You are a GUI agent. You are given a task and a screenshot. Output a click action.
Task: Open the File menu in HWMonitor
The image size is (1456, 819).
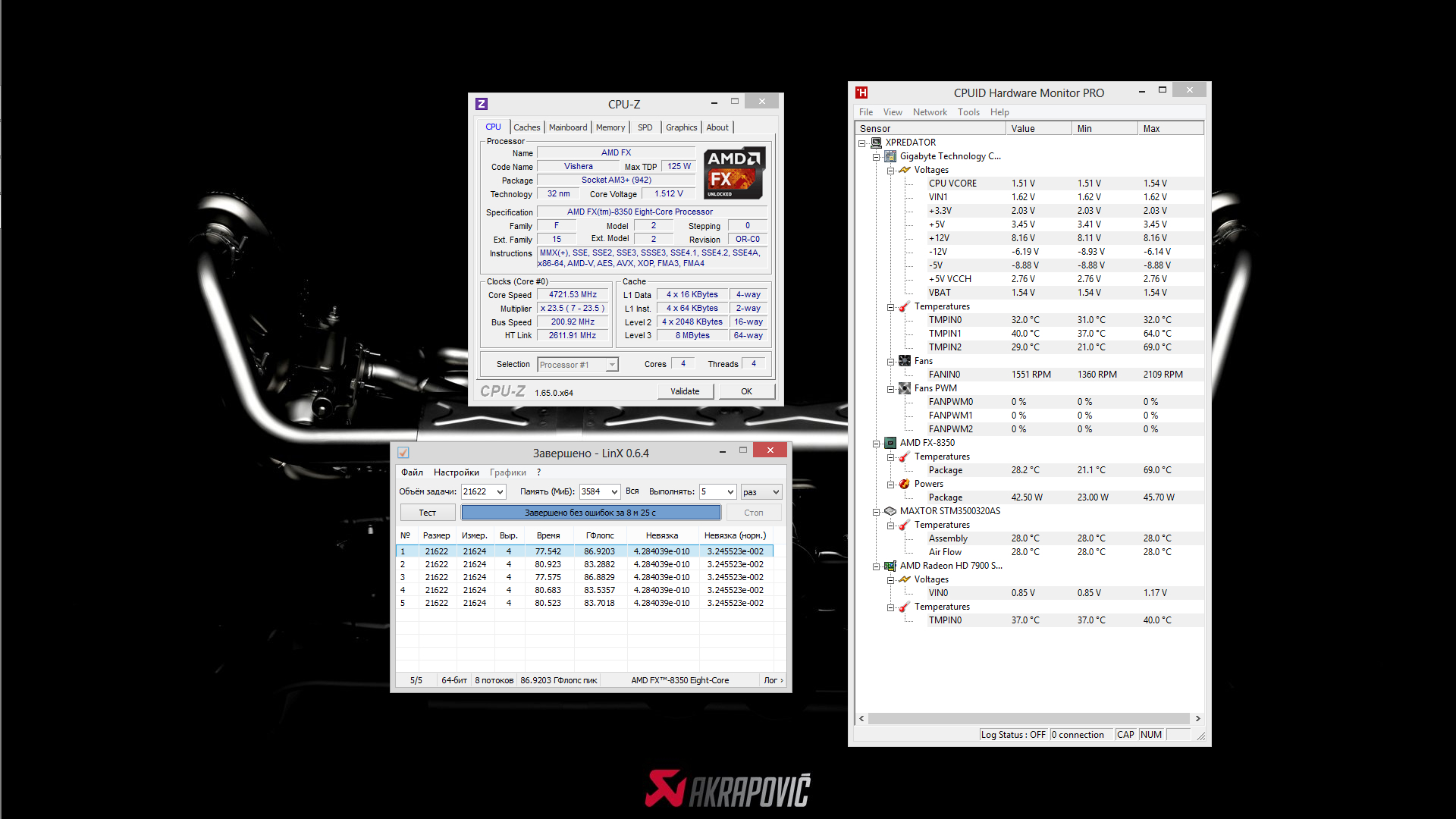point(866,112)
